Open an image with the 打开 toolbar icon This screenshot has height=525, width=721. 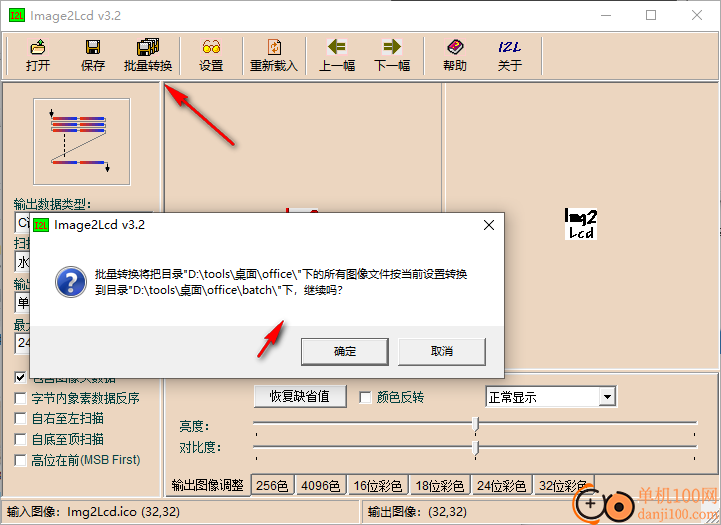tap(38, 55)
